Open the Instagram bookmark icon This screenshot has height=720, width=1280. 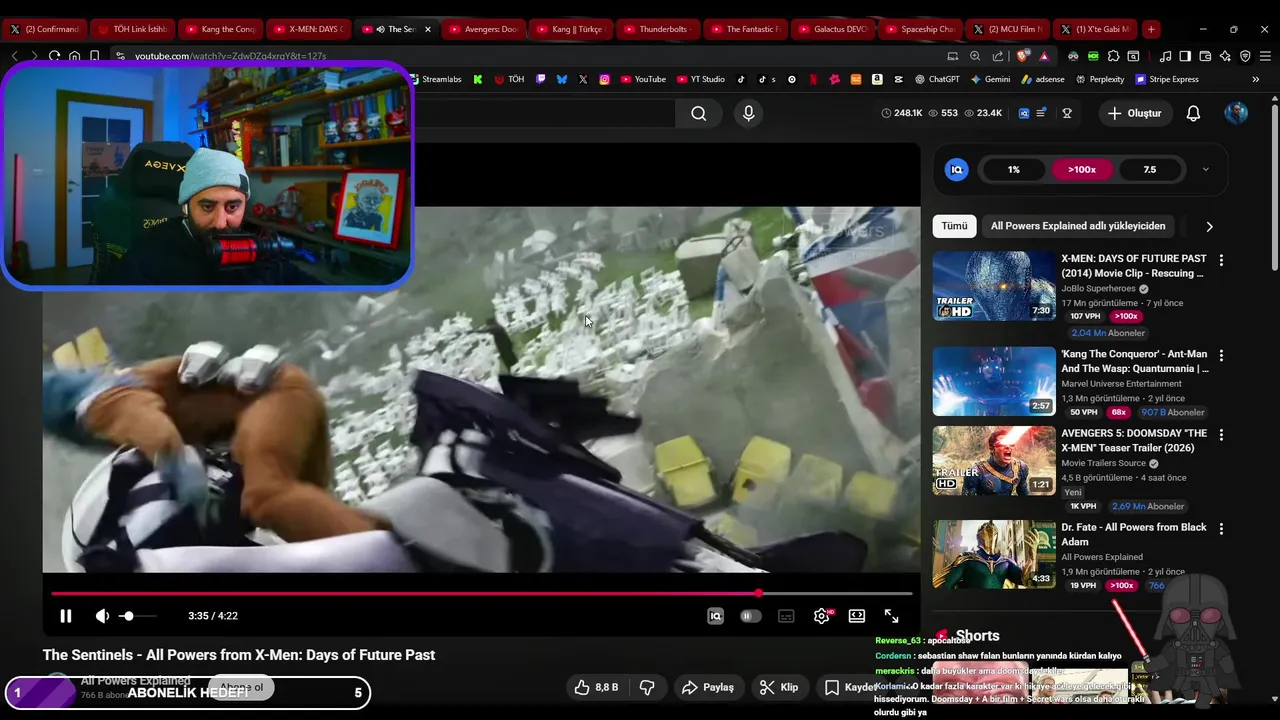pos(605,79)
